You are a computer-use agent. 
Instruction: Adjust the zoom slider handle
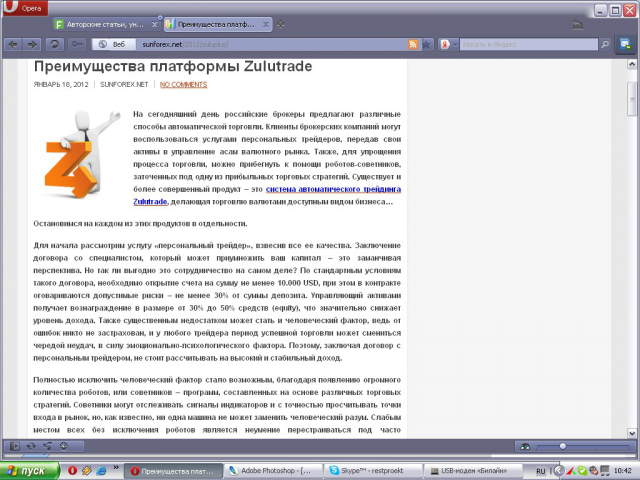click(562, 447)
